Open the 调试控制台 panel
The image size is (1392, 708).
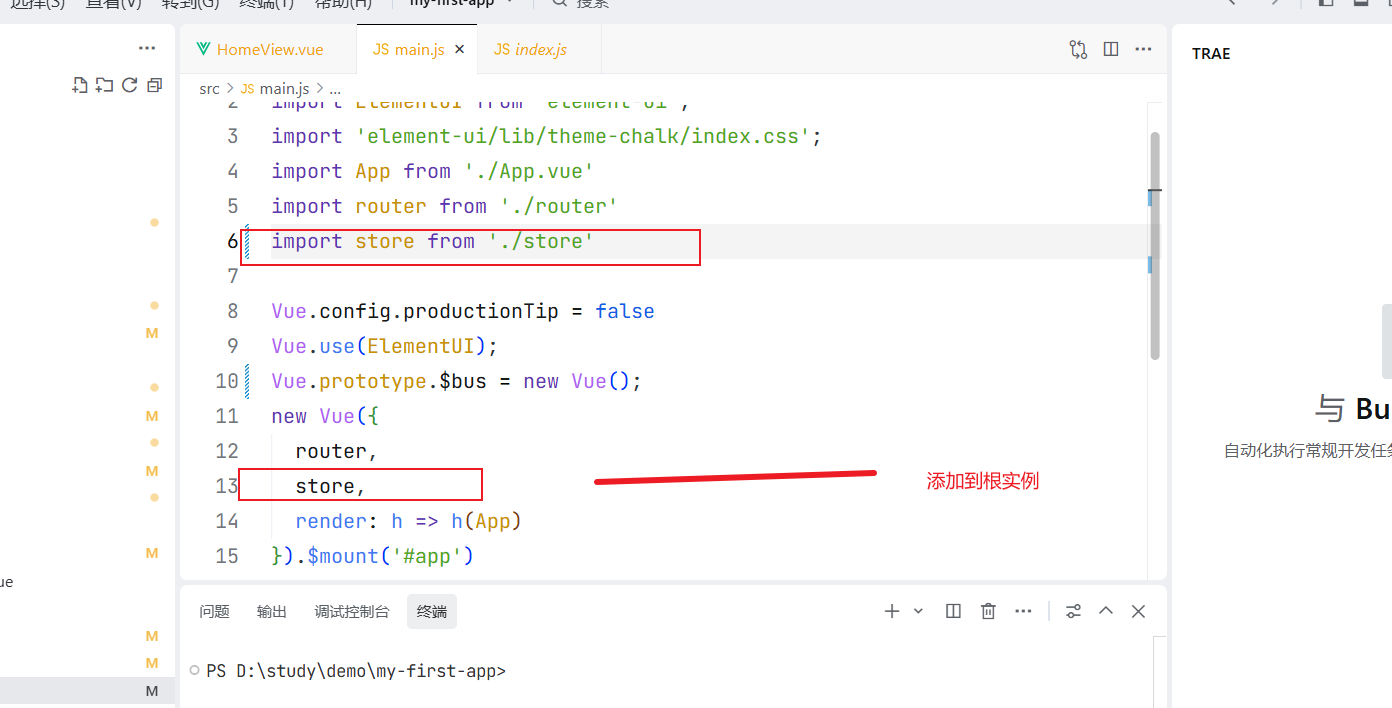click(x=352, y=610)
